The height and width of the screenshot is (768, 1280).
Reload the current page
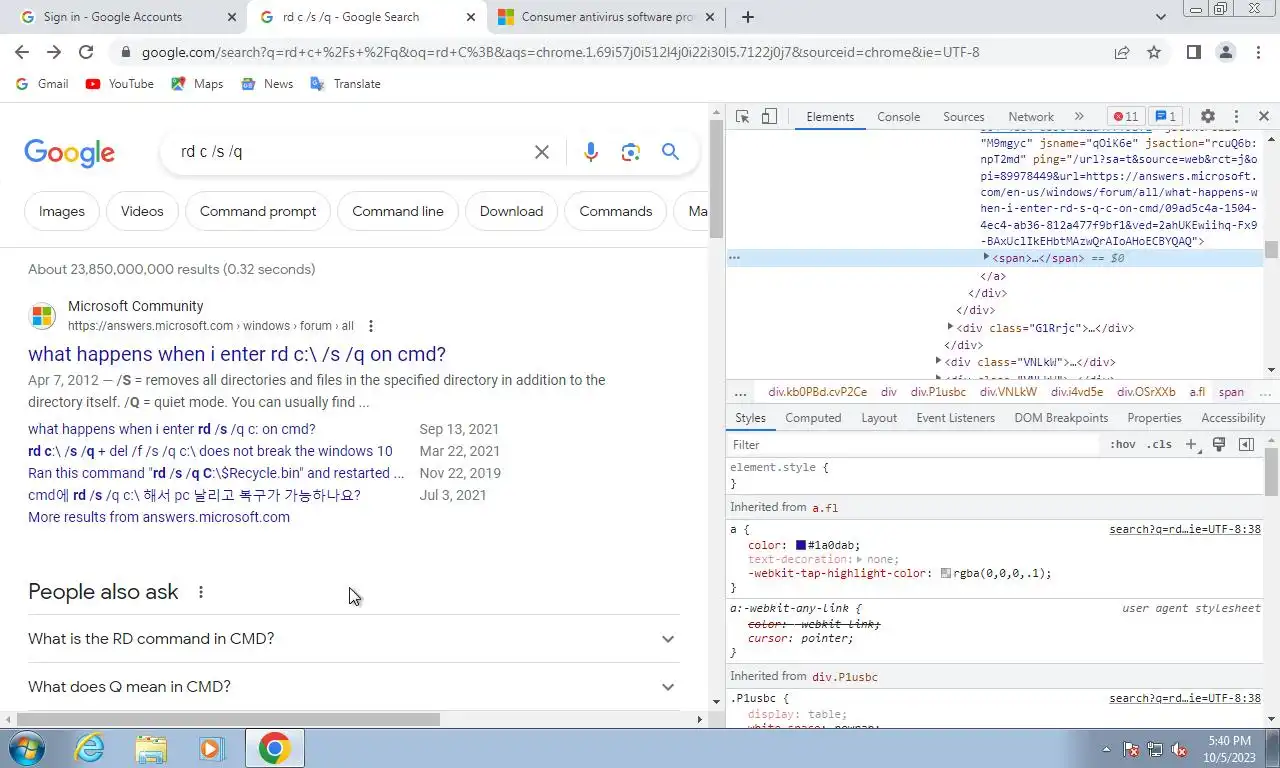coord(86,52)
